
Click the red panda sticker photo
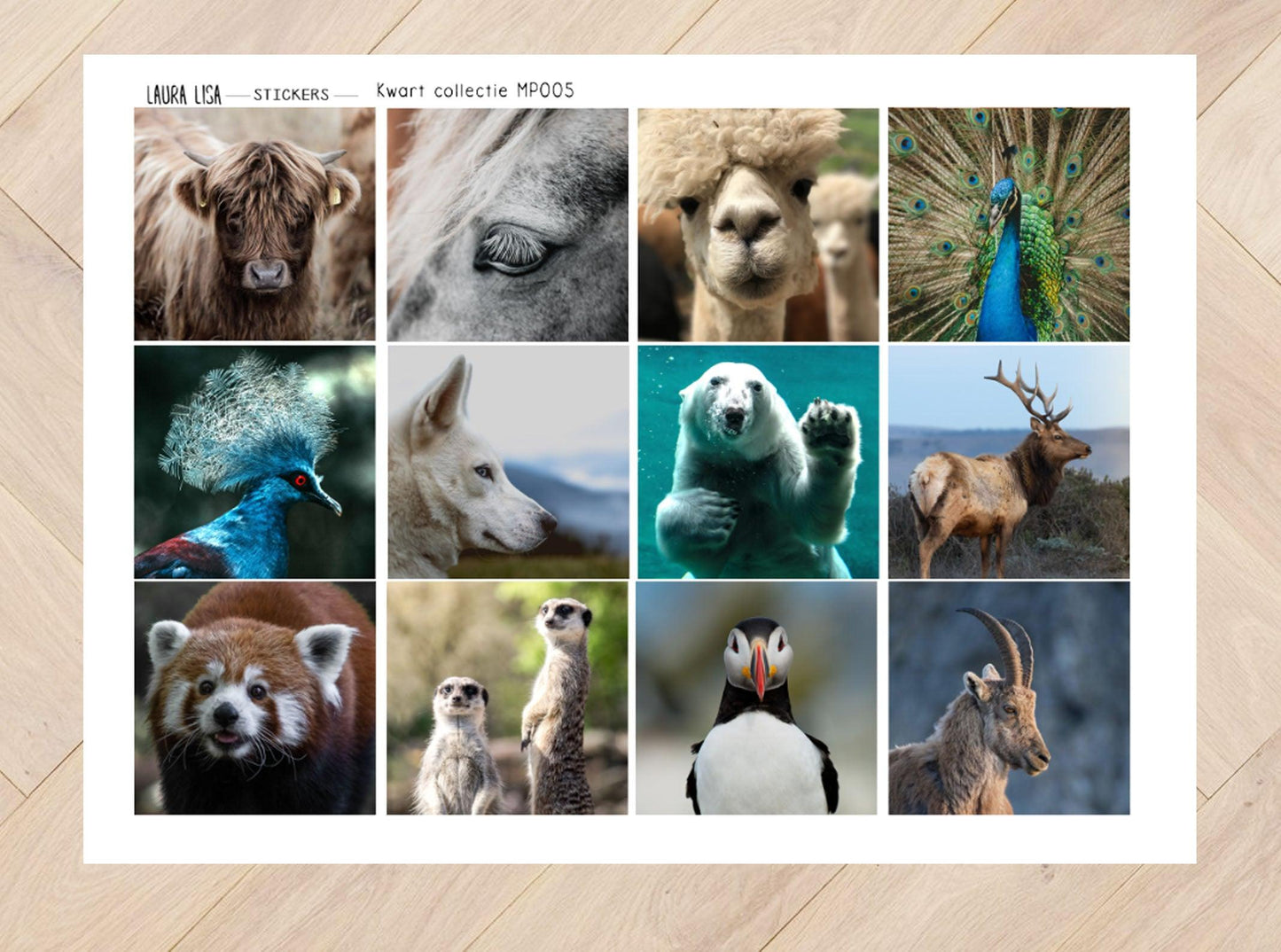[254, 698]
